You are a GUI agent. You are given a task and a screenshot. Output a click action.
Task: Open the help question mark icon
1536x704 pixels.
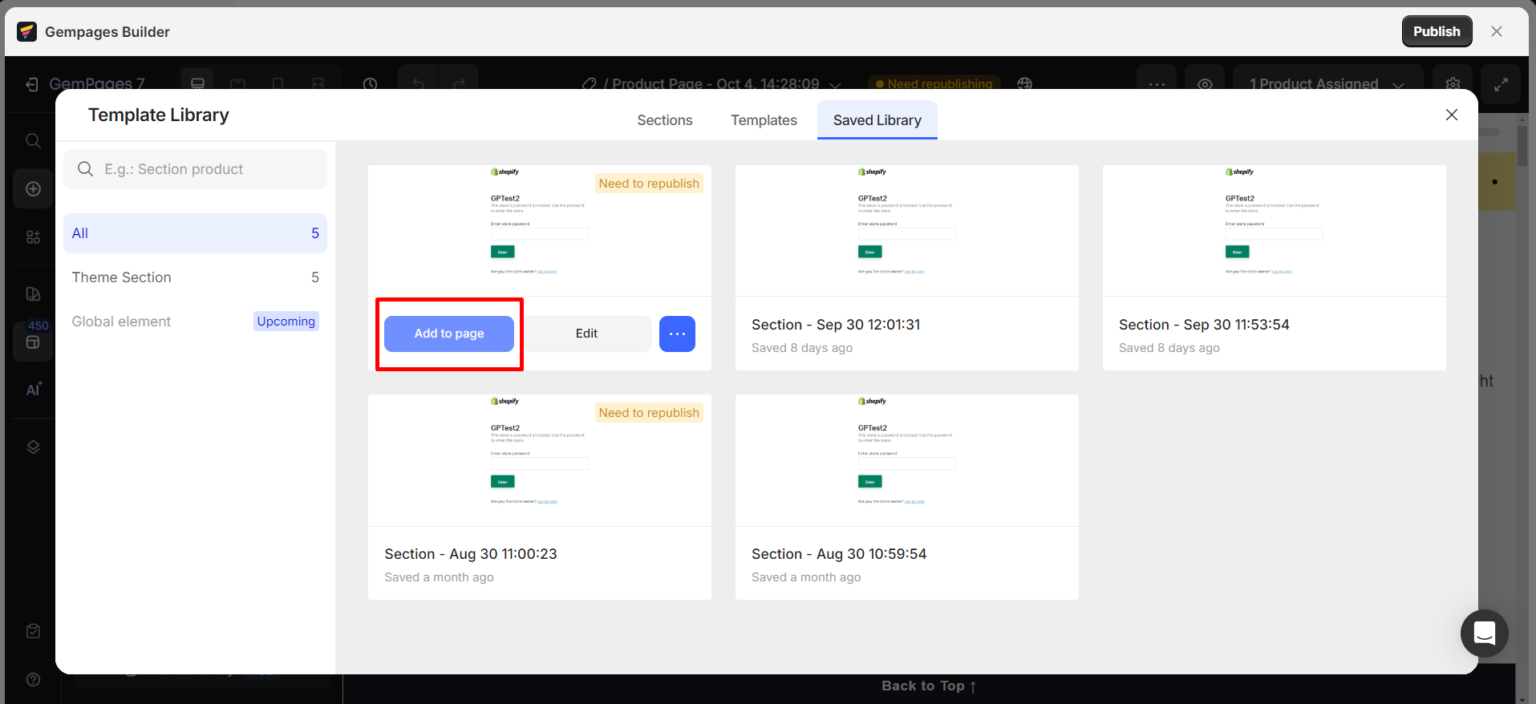click(33, 679)
